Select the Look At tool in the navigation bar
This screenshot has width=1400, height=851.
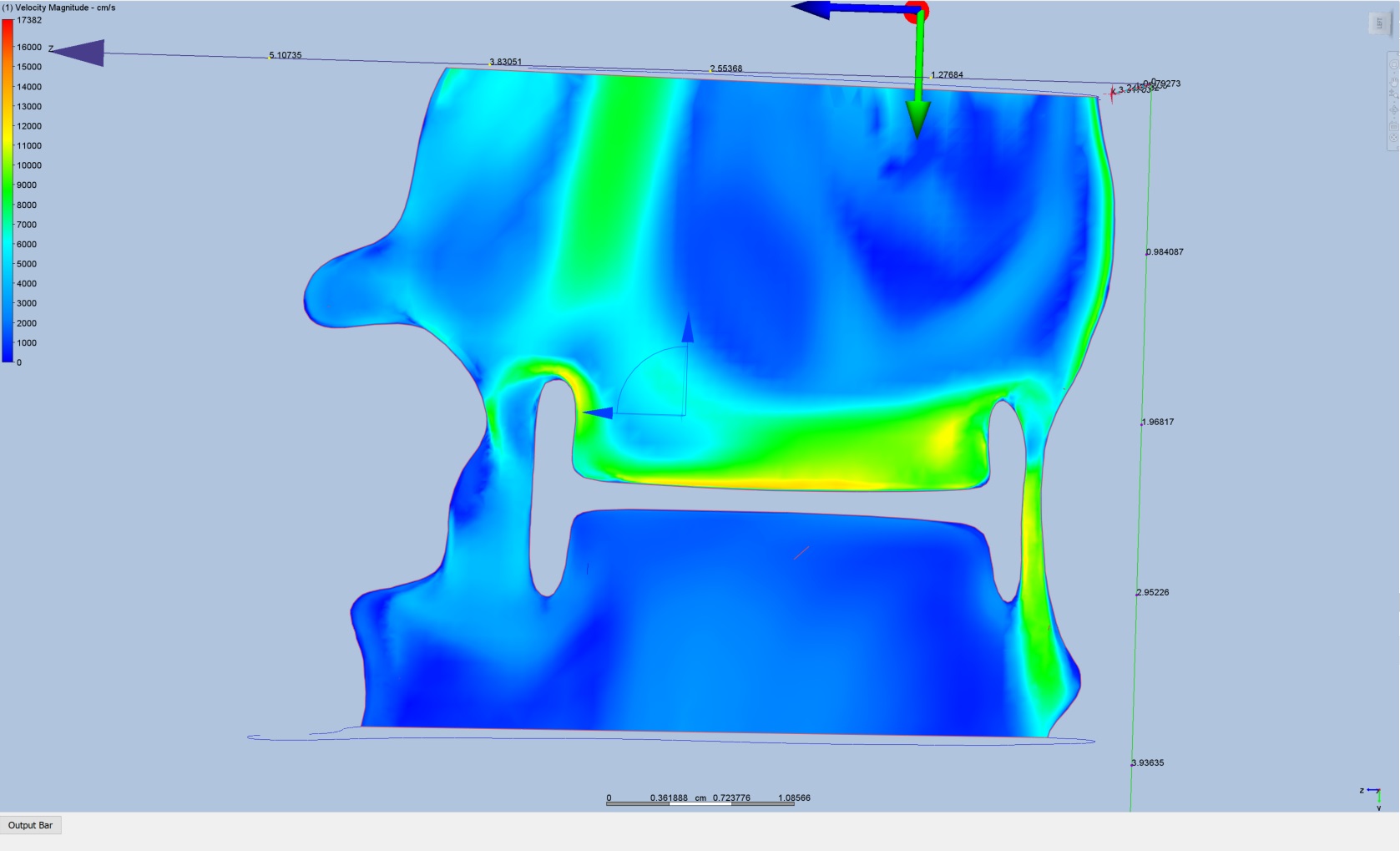[1394, 126]
